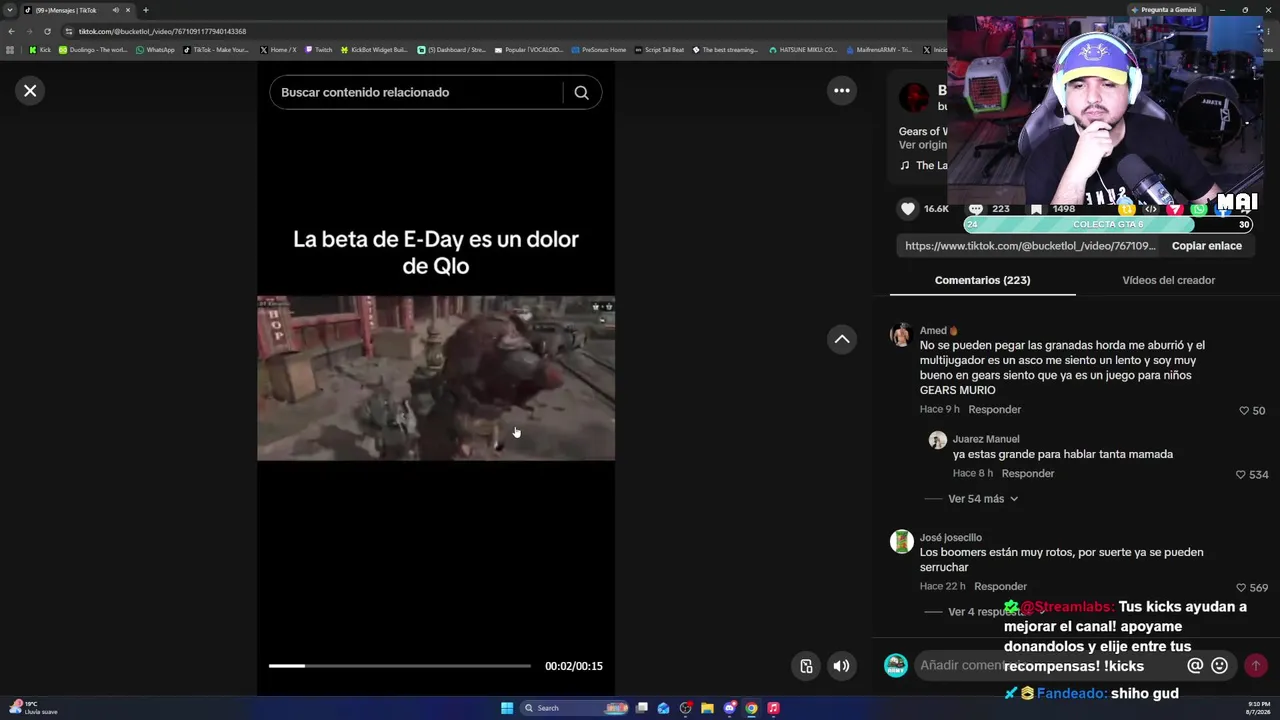
Task: Focus 'Buscar contenido relacionado' search field
Action: click(416, 92)
